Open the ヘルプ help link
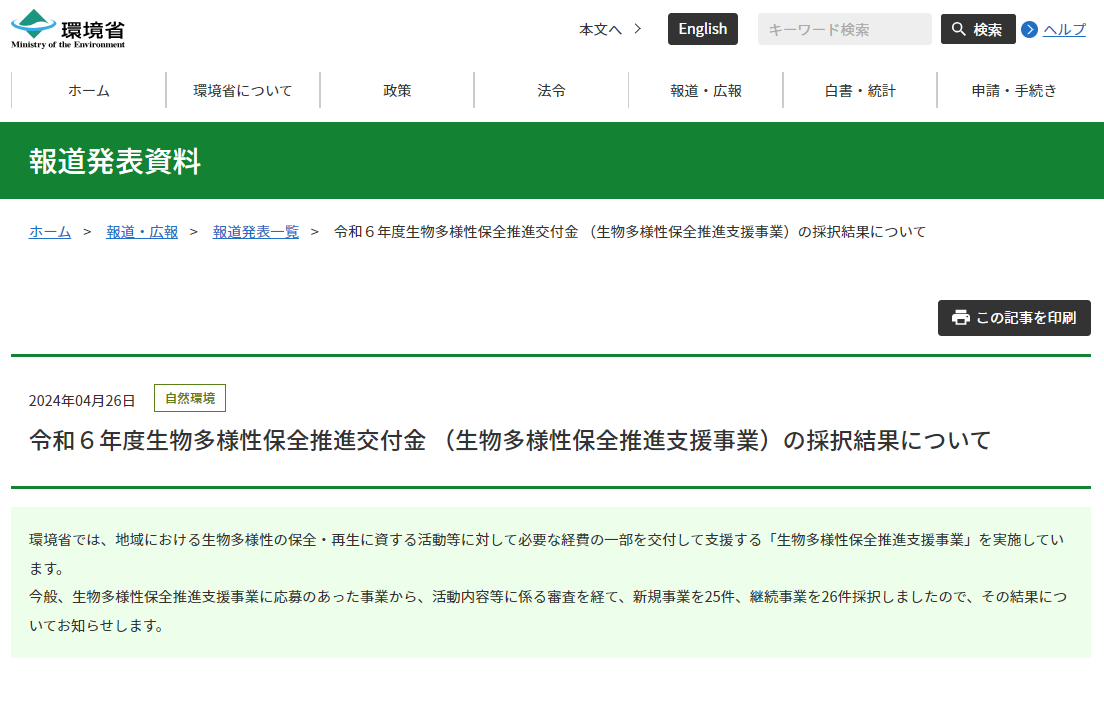Image resolution: width=1104 pixels, height=706 pixels. [x=1064, y=29]
